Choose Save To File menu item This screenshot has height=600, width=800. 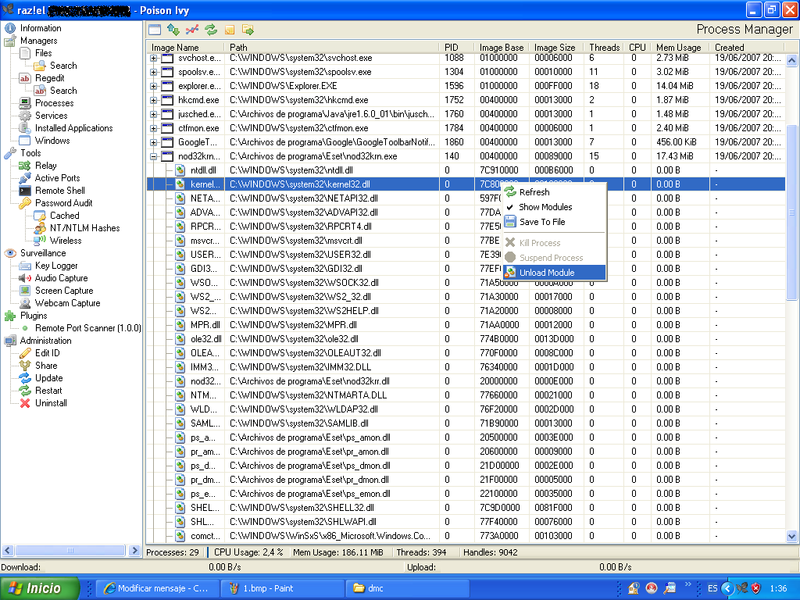click(x=554, y=222)
